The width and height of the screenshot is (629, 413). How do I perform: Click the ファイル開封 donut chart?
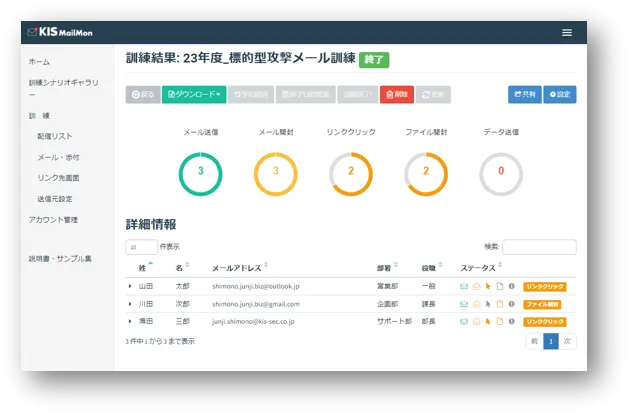click(x=426, y=174)
